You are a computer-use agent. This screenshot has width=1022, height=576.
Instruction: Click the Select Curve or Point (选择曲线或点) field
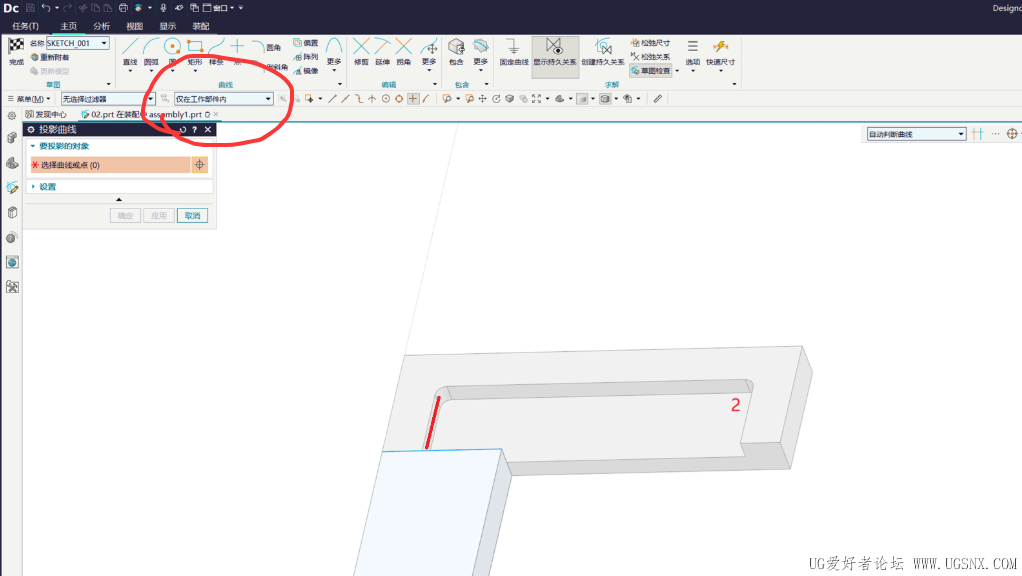click(x=110, y=165)
